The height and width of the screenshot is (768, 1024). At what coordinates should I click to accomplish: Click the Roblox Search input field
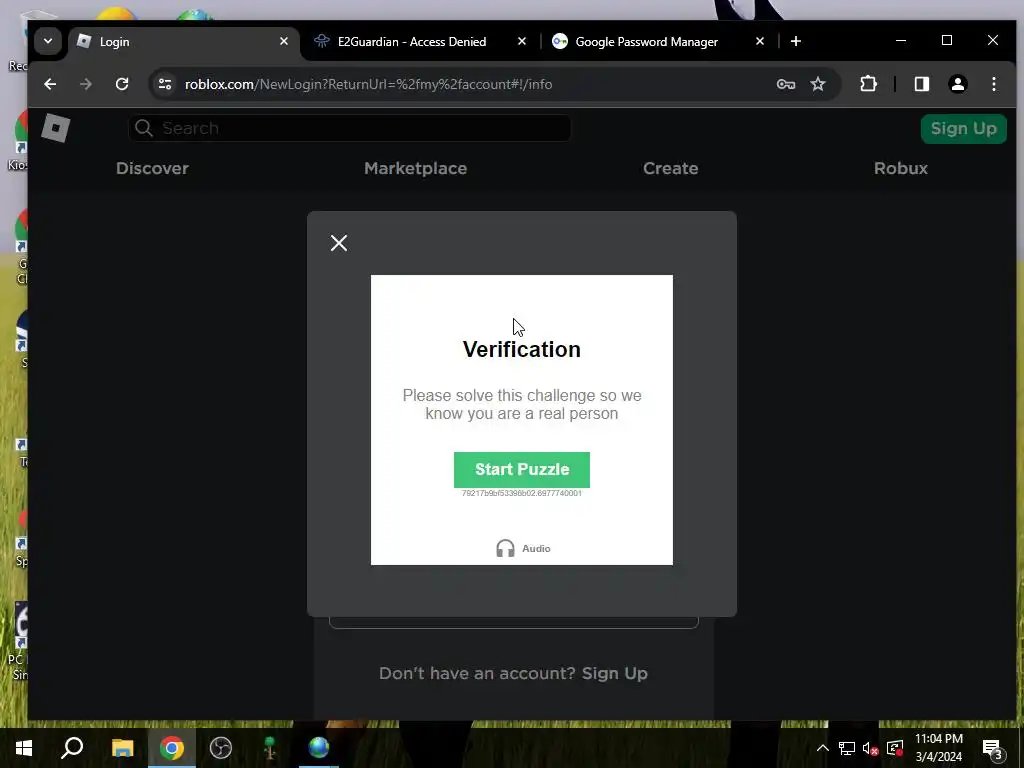(x=349, y=128)
